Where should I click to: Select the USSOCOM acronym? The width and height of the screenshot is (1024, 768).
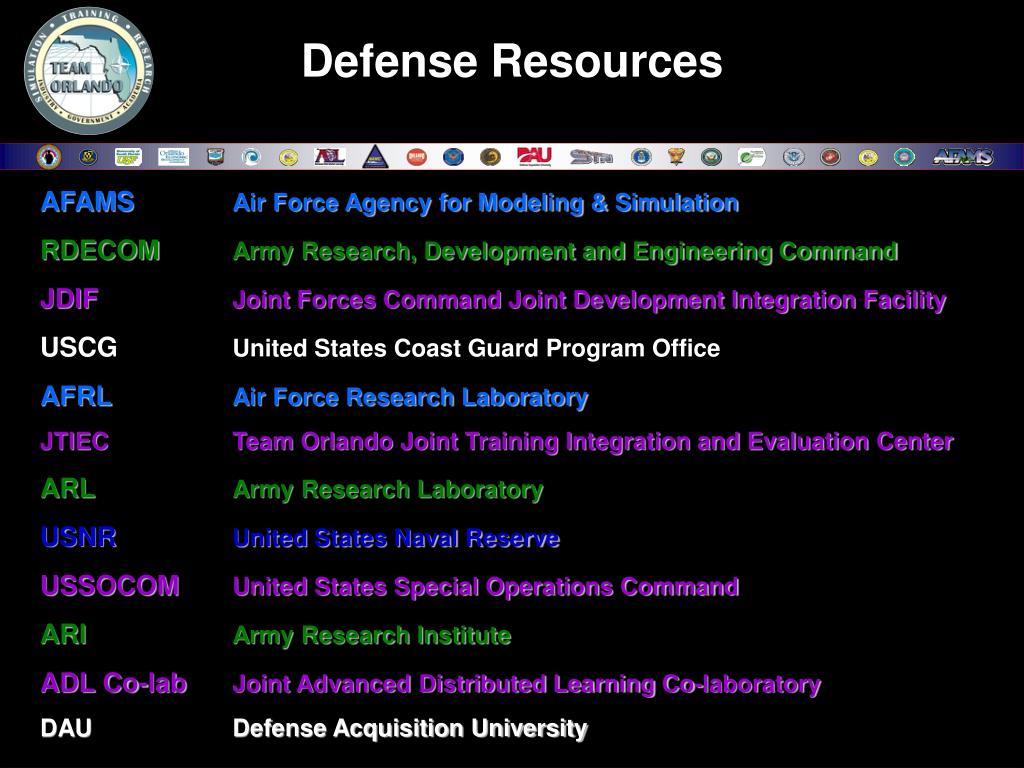click(110, 586)
